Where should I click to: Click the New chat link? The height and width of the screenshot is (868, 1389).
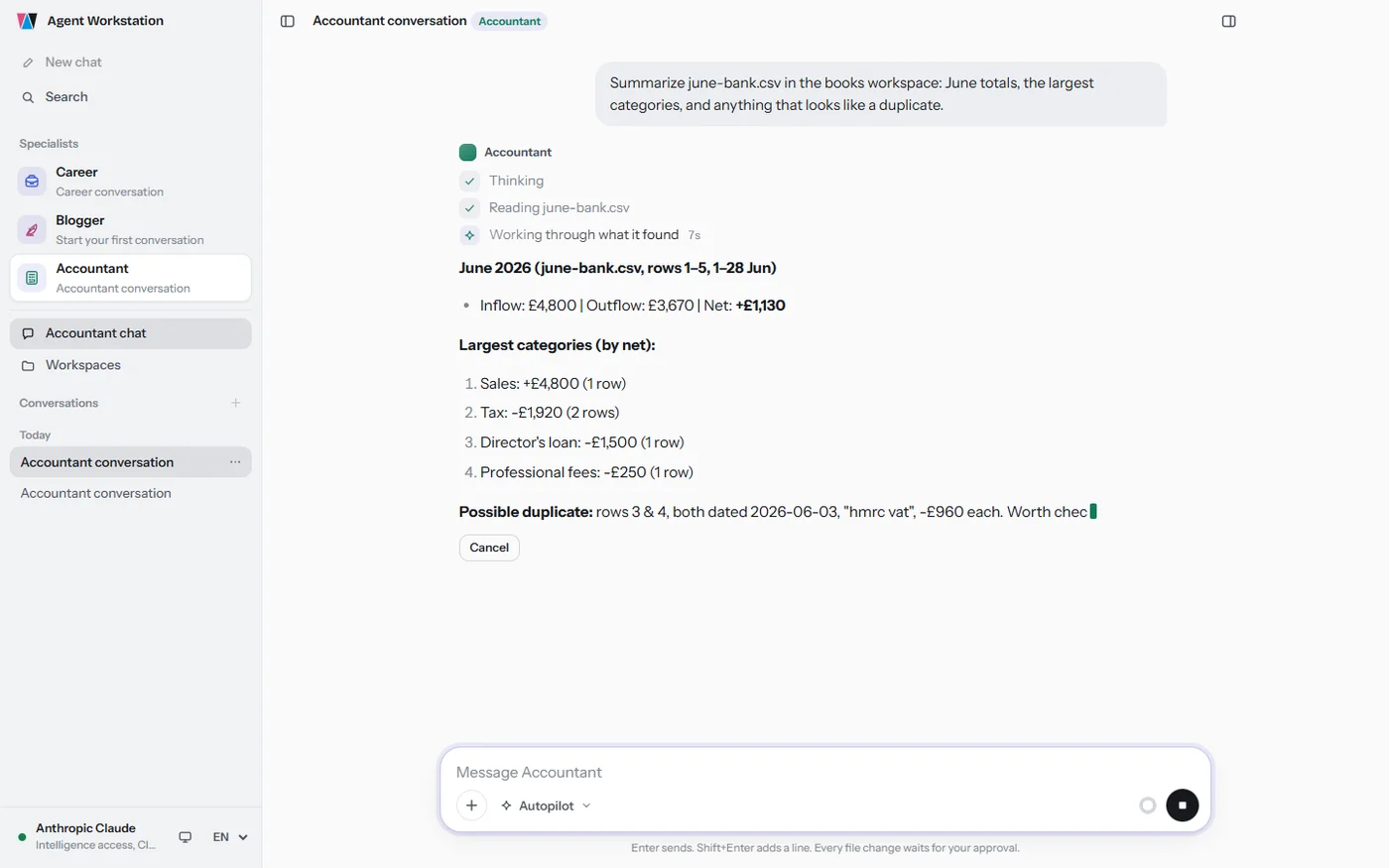[73, 62]
